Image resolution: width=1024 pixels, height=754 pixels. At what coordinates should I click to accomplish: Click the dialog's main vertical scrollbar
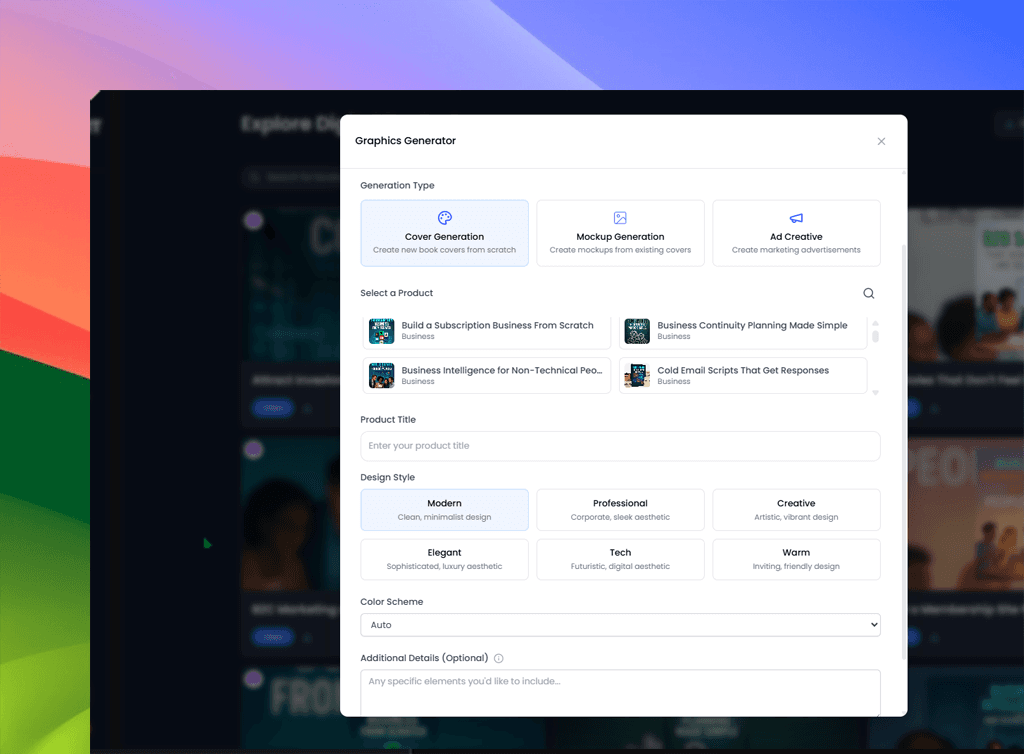pyautogui.click(x=904, y=452)
